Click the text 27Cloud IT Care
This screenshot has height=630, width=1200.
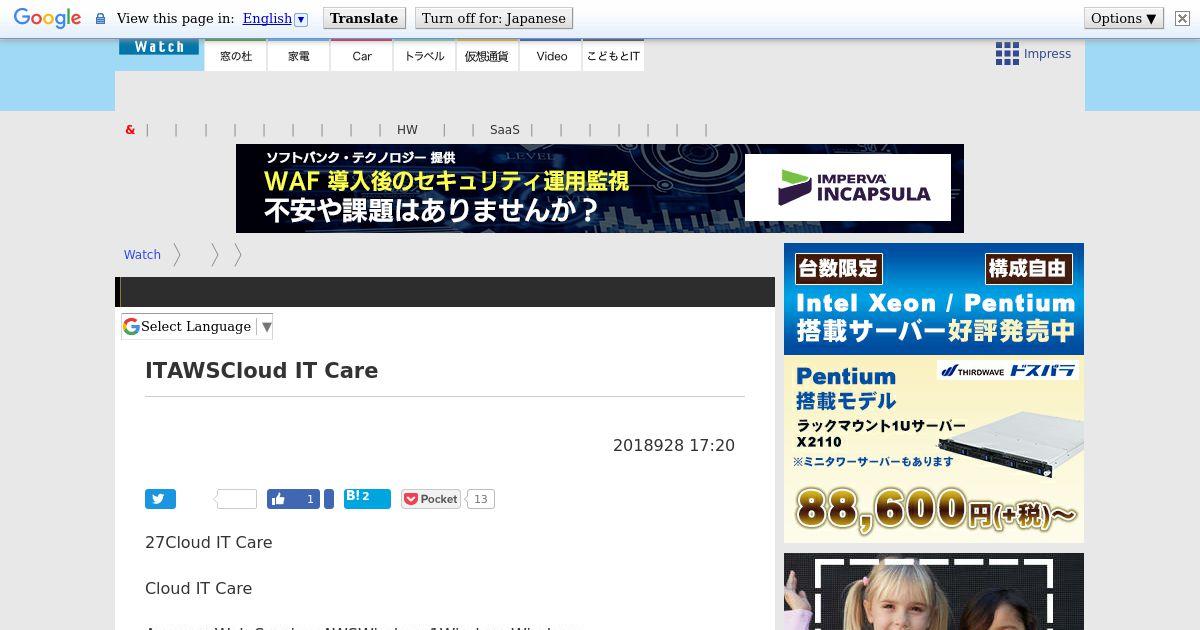tap(209, 542)
